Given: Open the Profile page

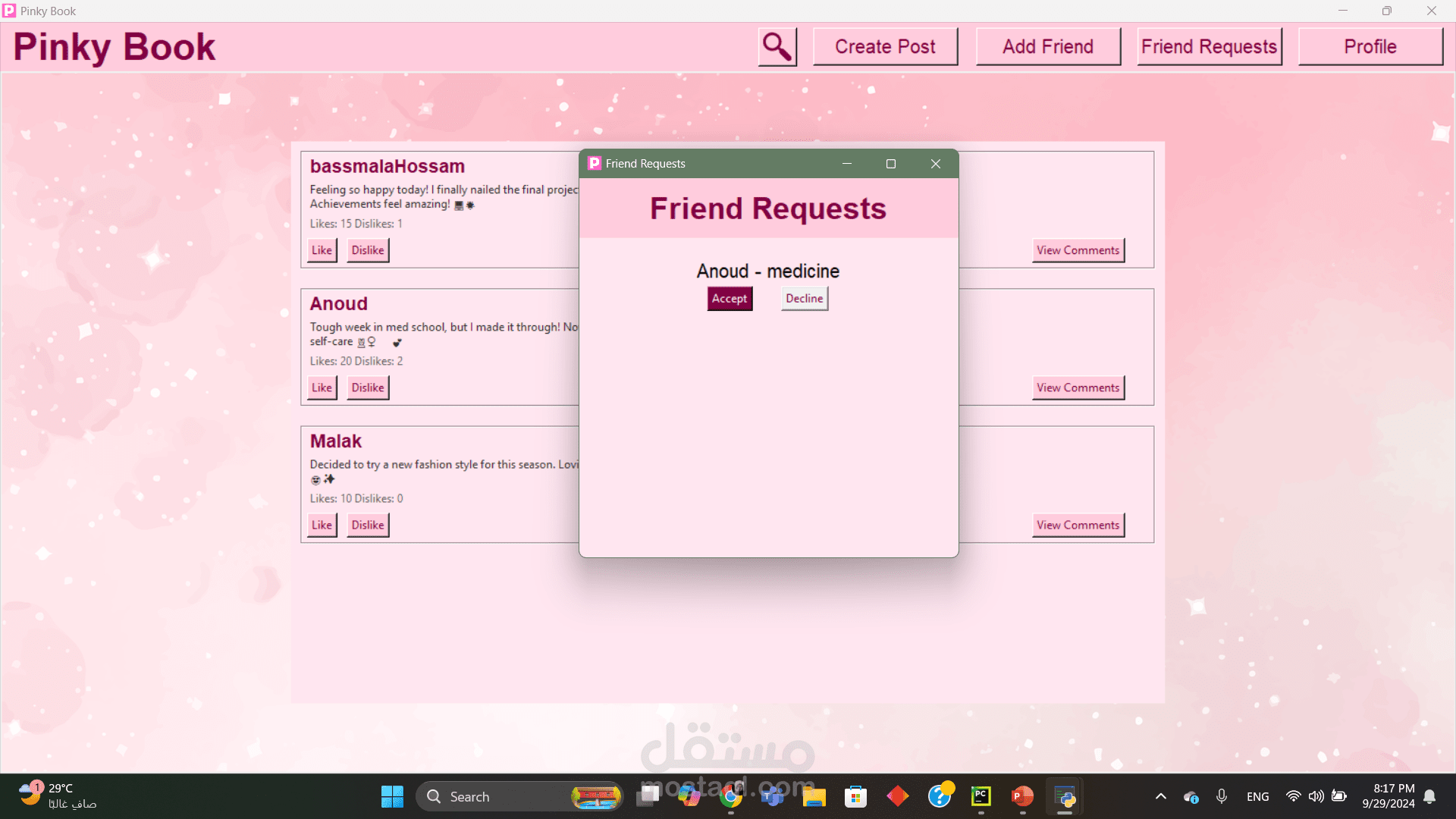Looking at the screenshot, I should pyautogui.click(x=1370, y=47).
